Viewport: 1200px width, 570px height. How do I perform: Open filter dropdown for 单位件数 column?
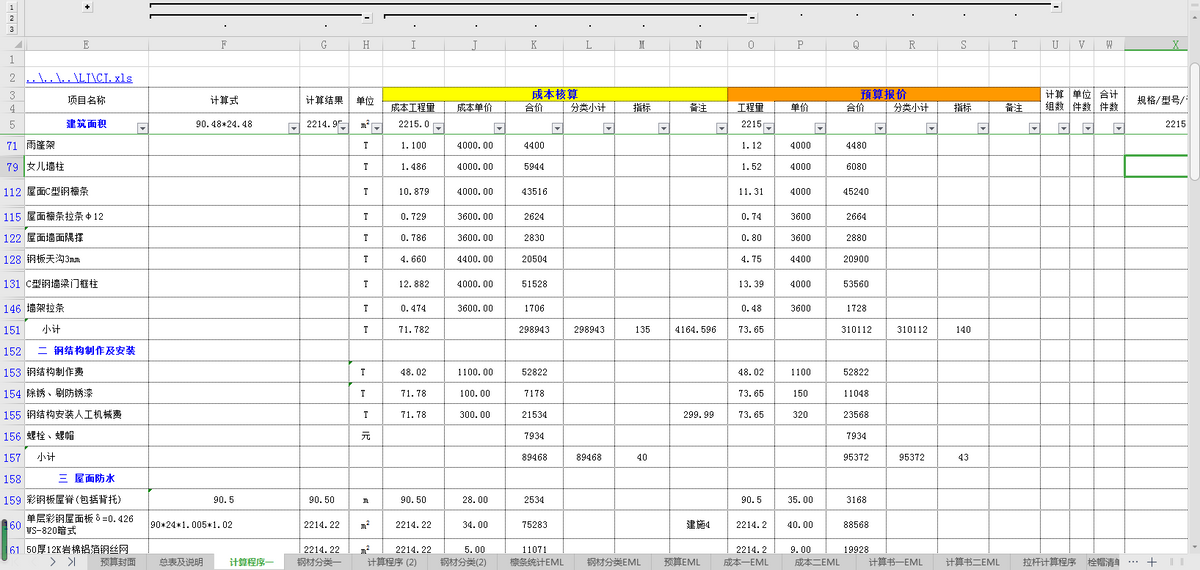[x=1088, y=127]
